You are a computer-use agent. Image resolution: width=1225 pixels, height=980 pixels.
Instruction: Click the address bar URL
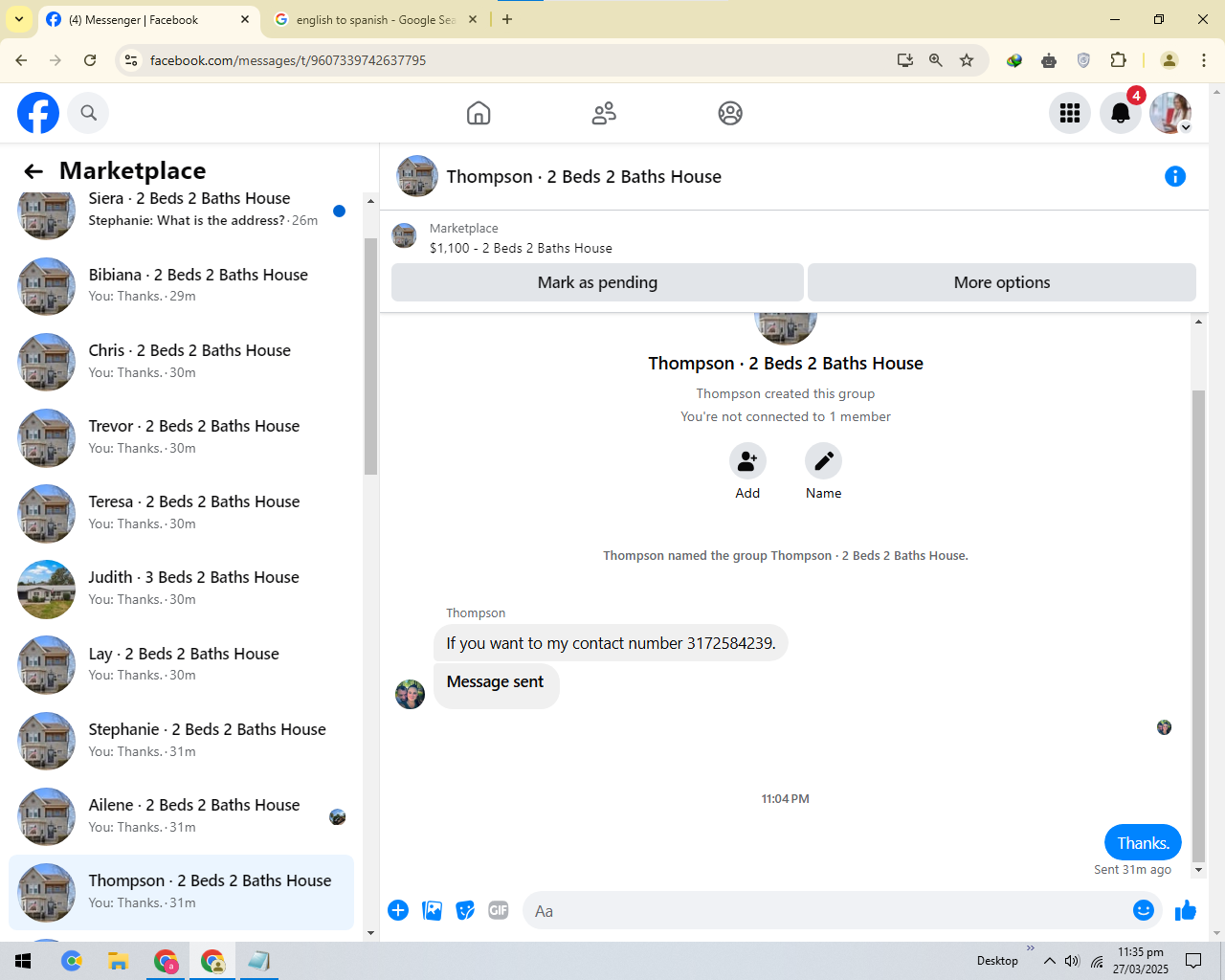tap(288, 60)
